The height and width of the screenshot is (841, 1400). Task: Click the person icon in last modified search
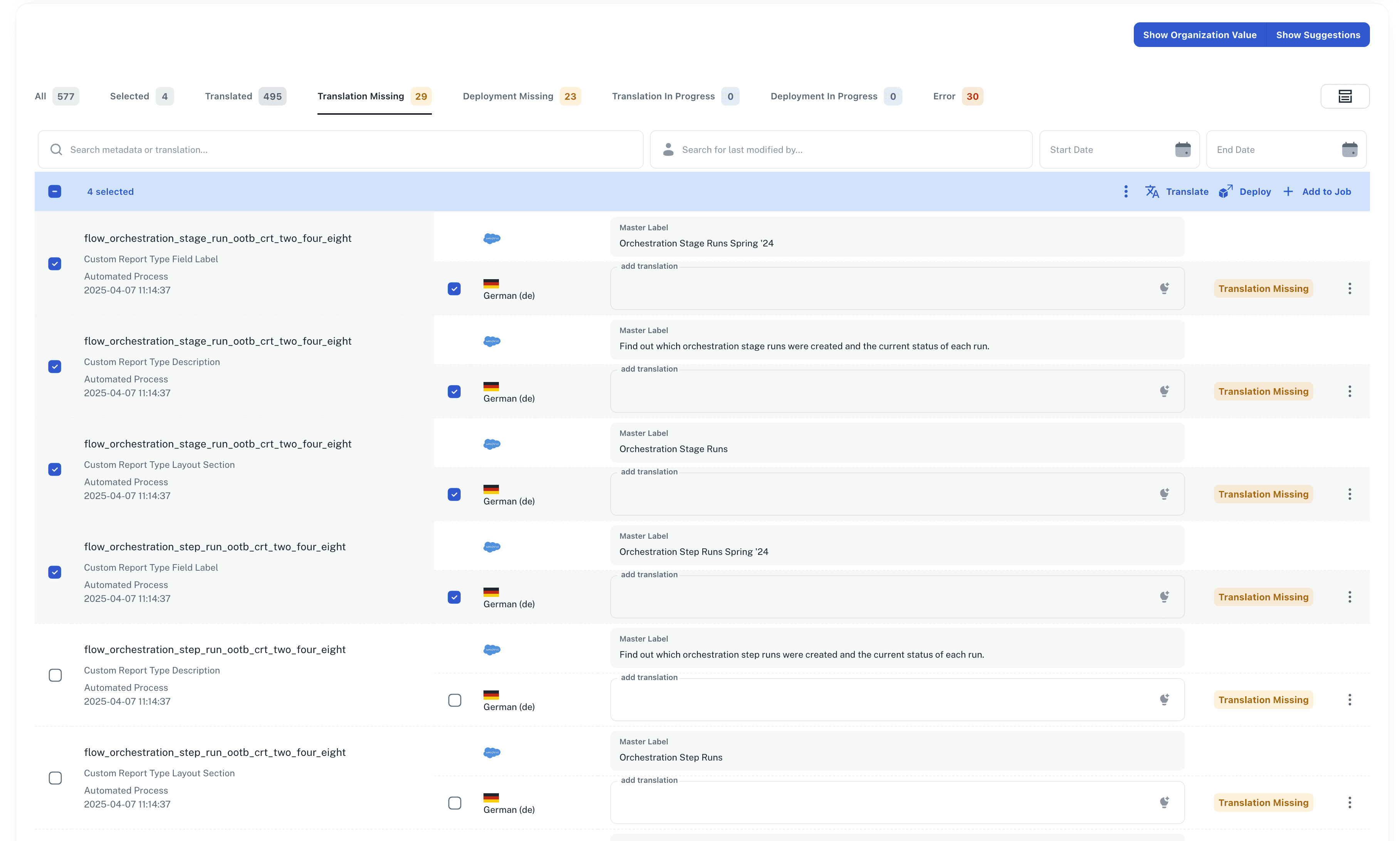668,150
